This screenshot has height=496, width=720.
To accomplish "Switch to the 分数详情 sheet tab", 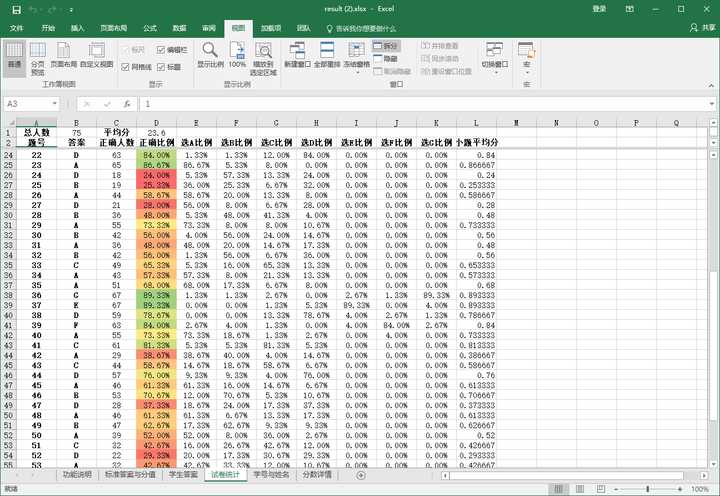I will point(317,474).
